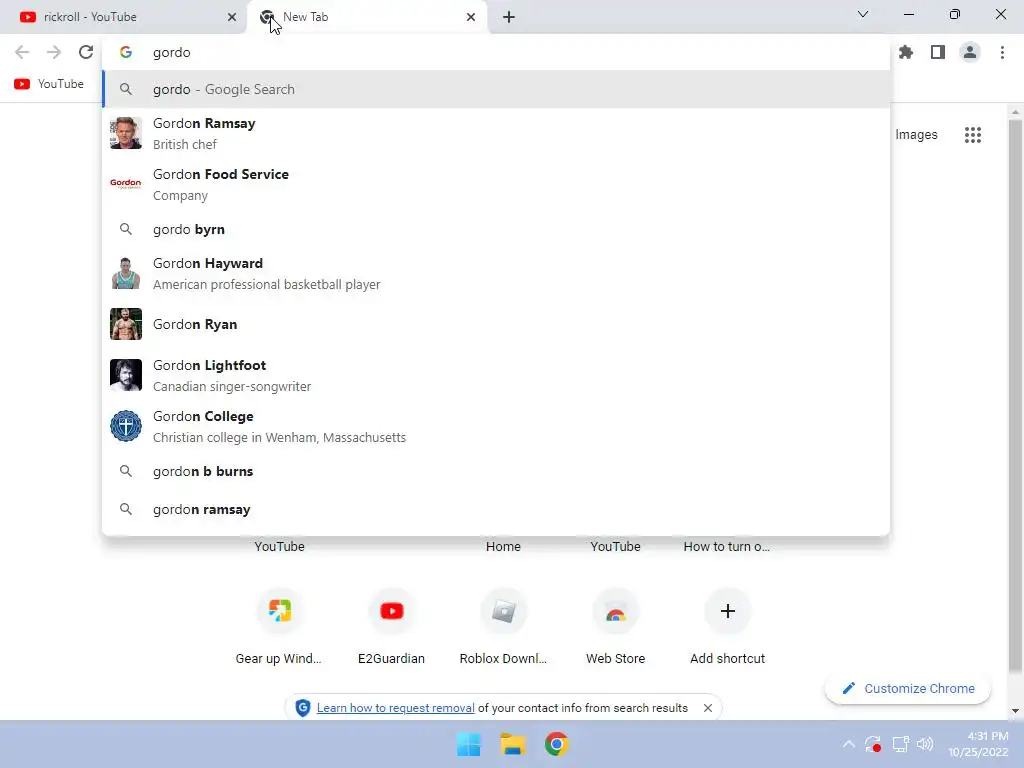
Task: Click the Customize Chrome button
Action: 908,688
